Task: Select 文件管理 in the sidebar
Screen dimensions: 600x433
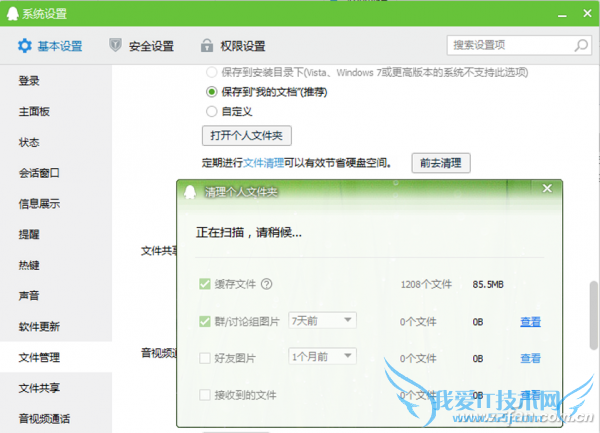Action: click(x=56, y=357)
